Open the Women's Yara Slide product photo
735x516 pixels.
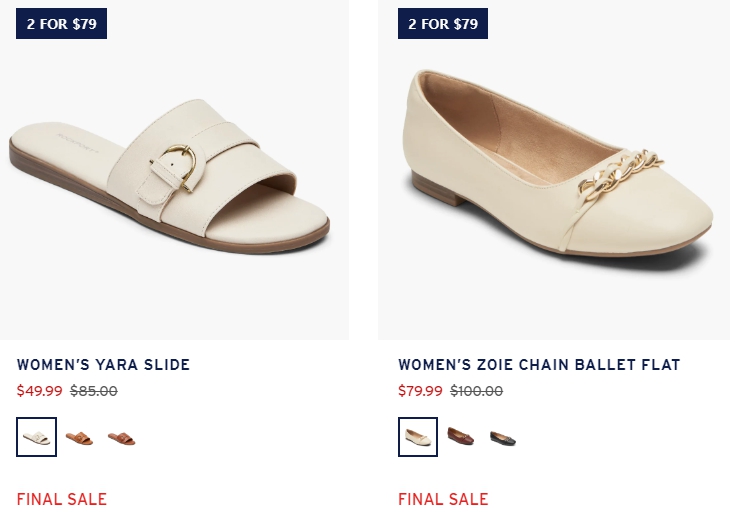174,170
